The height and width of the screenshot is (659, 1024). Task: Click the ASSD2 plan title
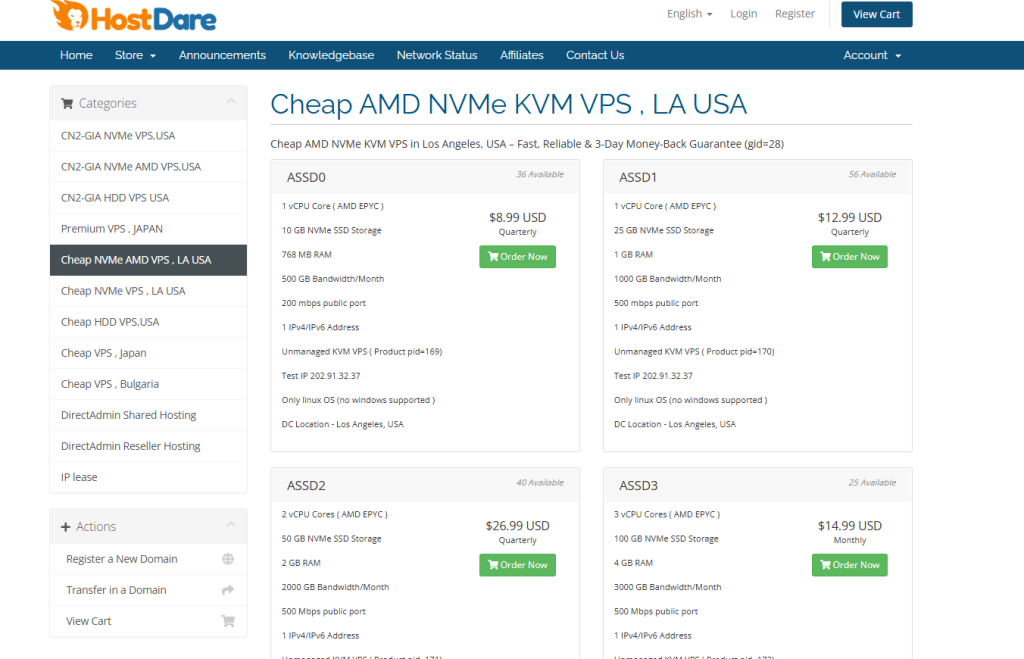click(306, 486)
